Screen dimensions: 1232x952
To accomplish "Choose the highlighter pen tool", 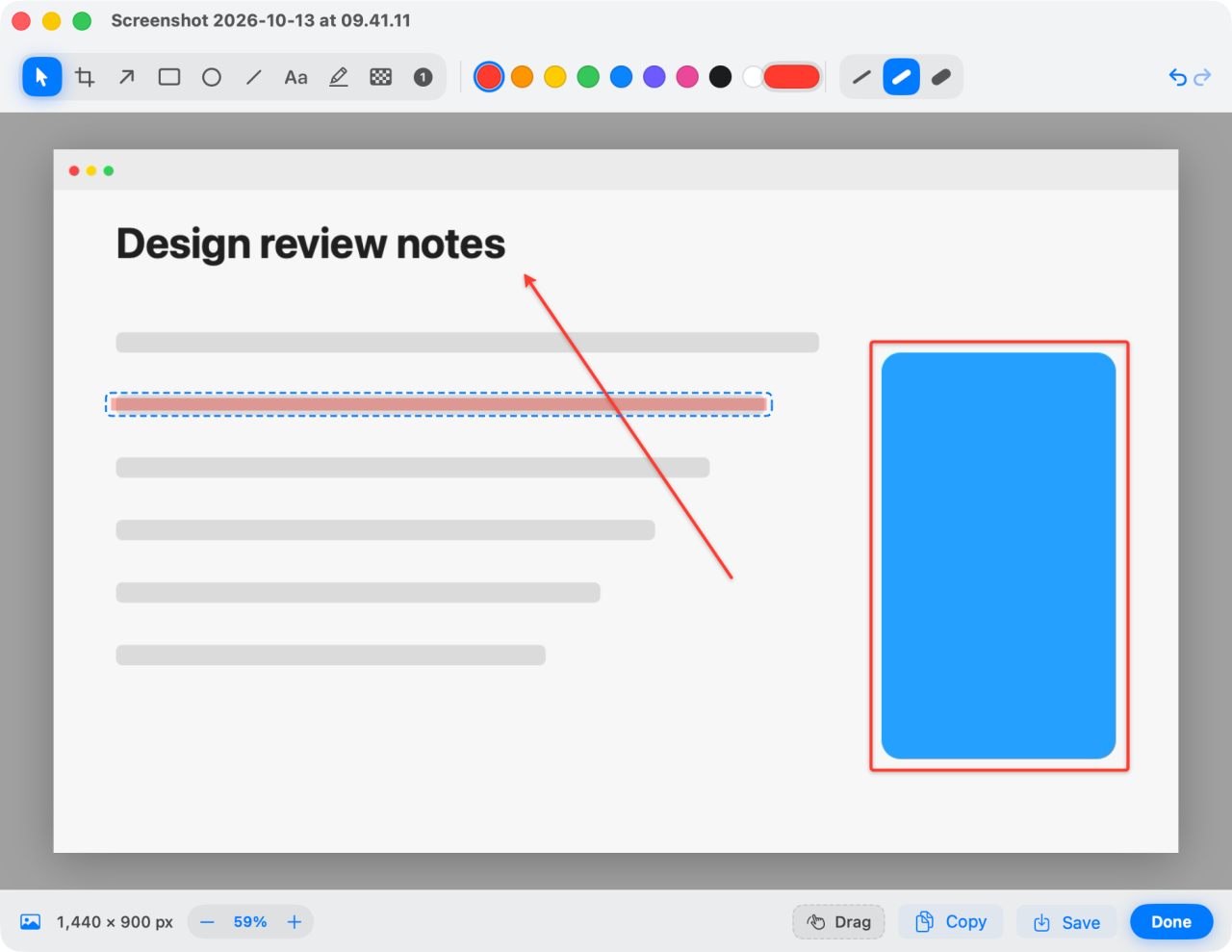I will 339,77.
